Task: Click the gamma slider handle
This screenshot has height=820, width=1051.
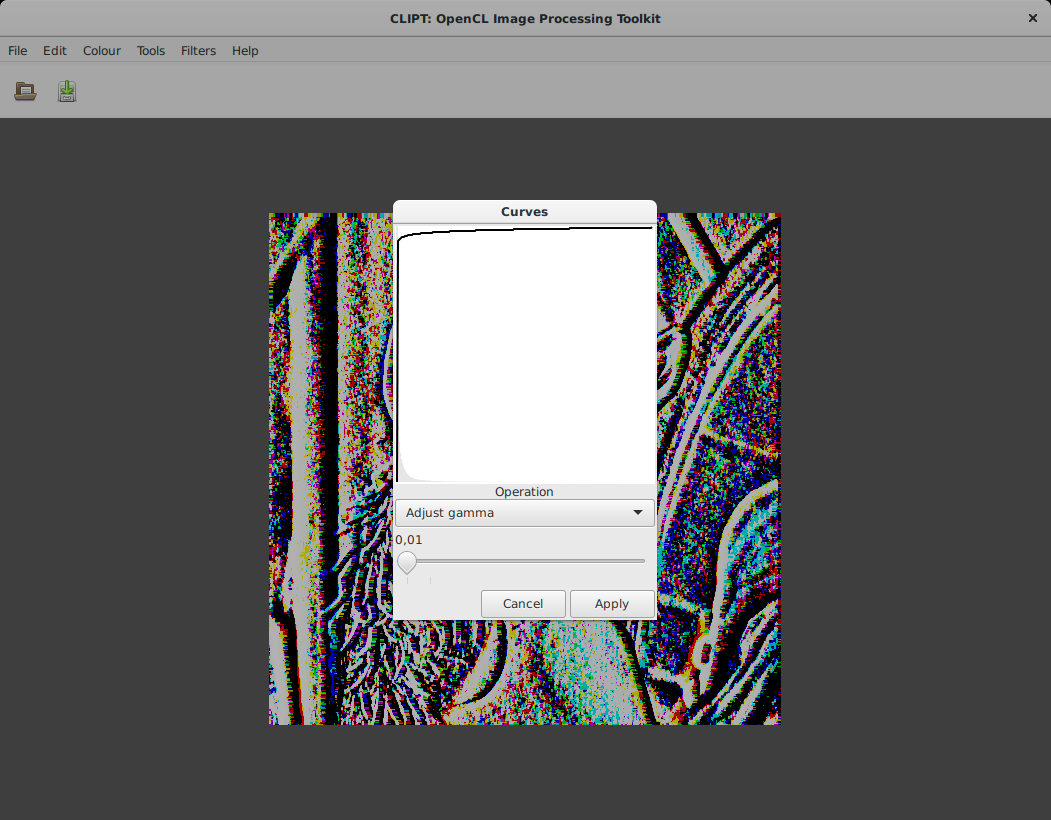Action: (407, 562)
